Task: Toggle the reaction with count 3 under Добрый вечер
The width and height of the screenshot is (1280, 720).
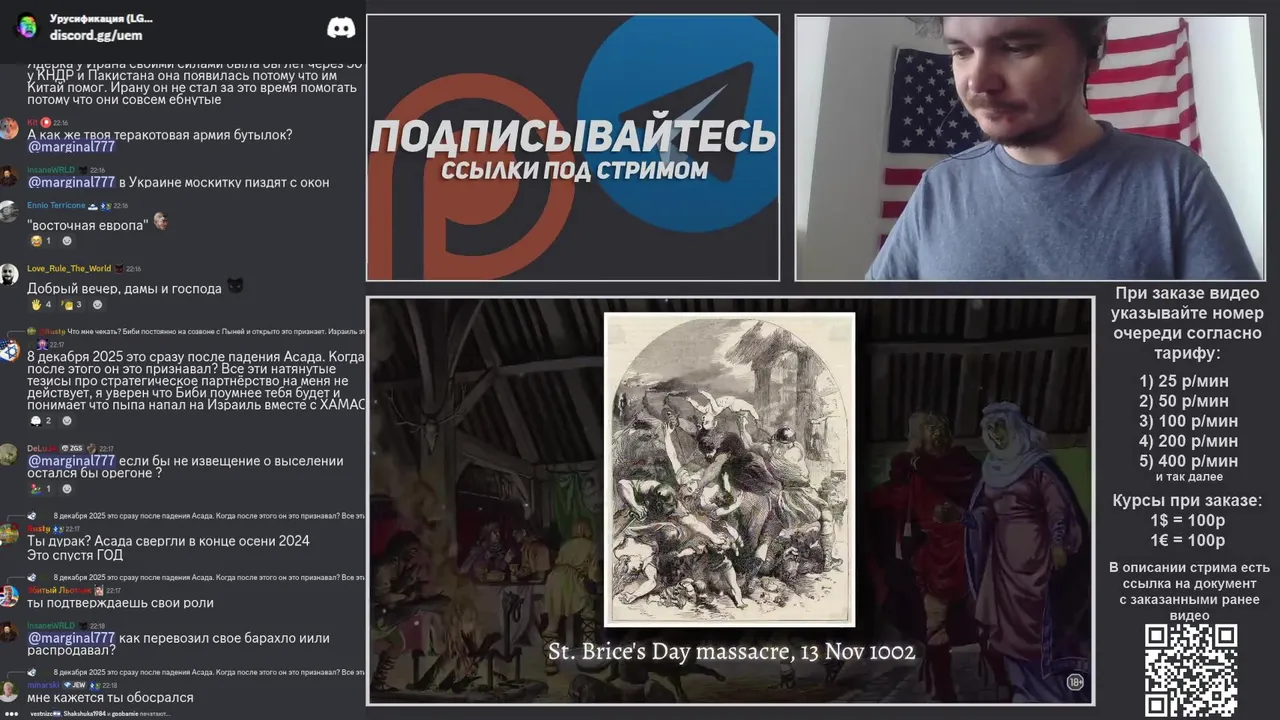Action: pos(72,304)
